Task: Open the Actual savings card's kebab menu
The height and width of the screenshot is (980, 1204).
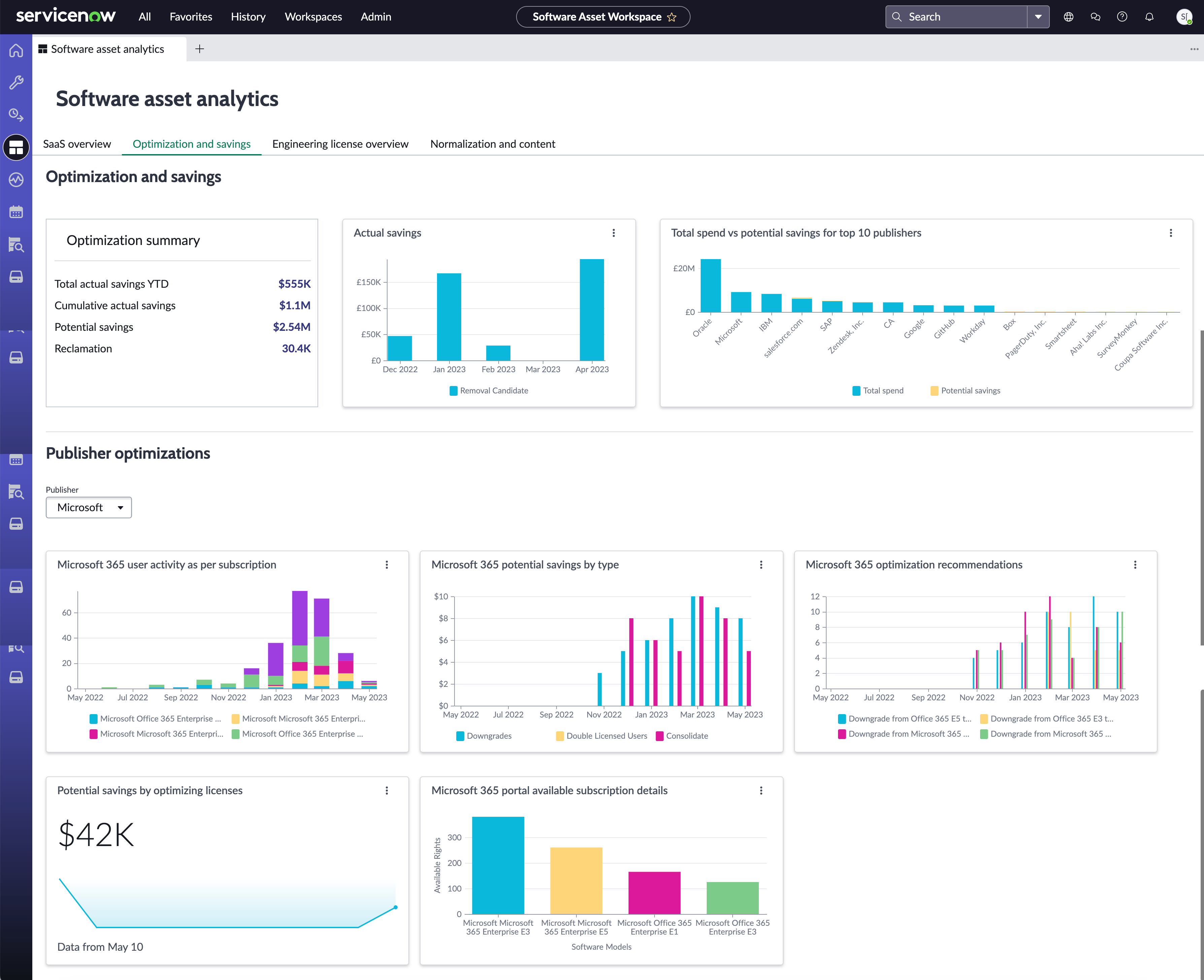Action: tap(614, 233)
